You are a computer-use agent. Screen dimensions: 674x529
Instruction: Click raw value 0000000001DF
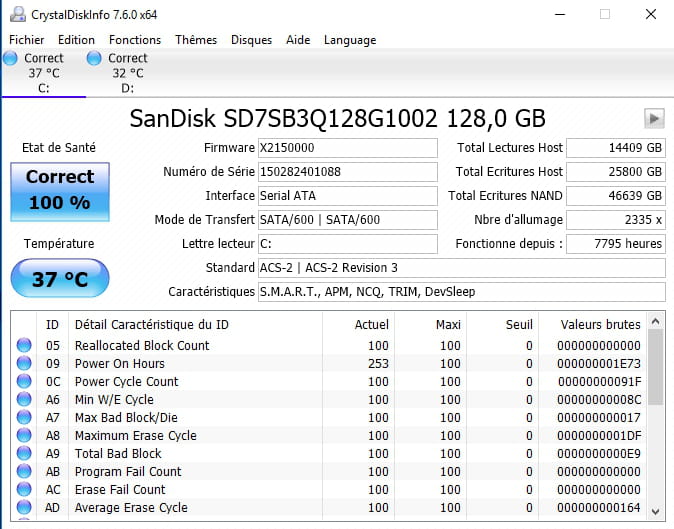point(599,436)
